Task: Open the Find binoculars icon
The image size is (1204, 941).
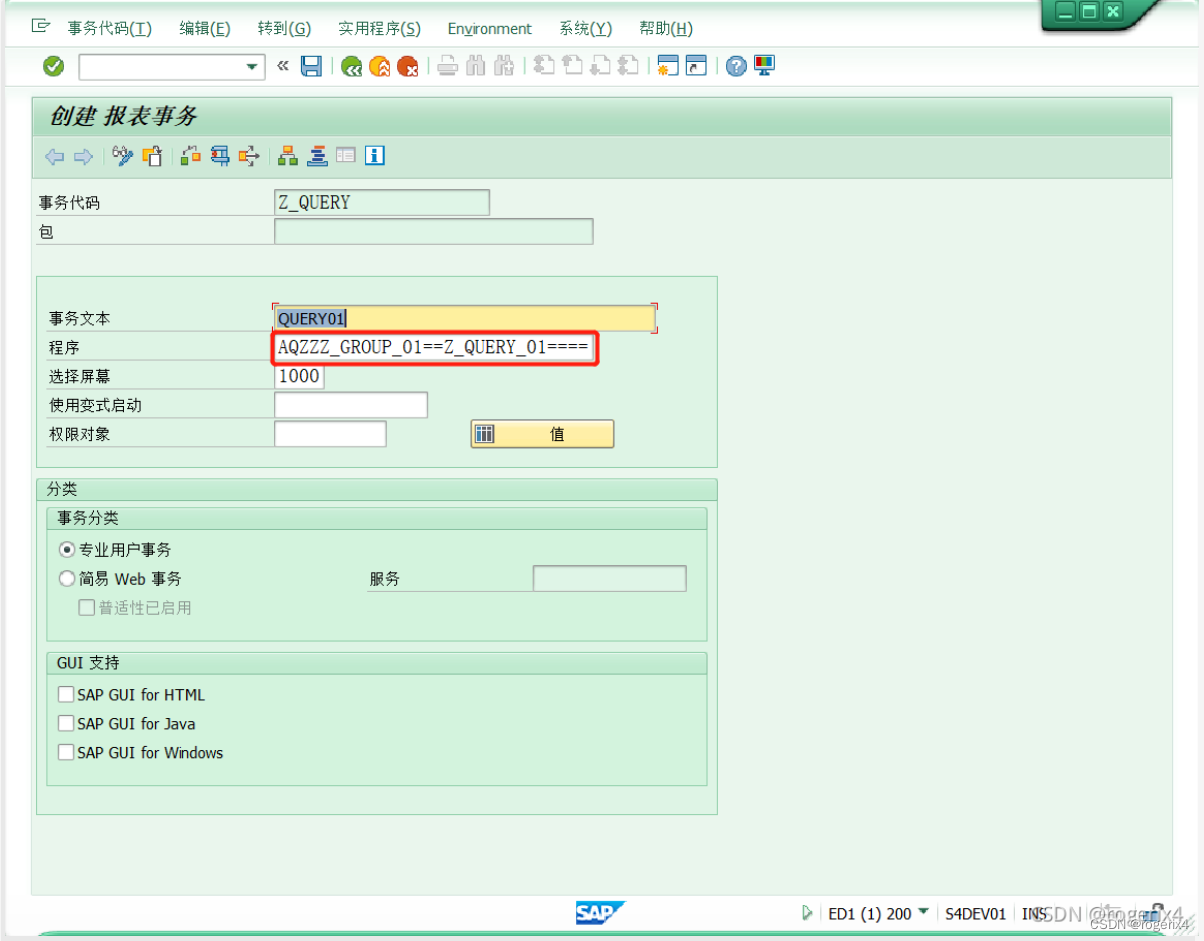Action: click(x=475, y=66)
